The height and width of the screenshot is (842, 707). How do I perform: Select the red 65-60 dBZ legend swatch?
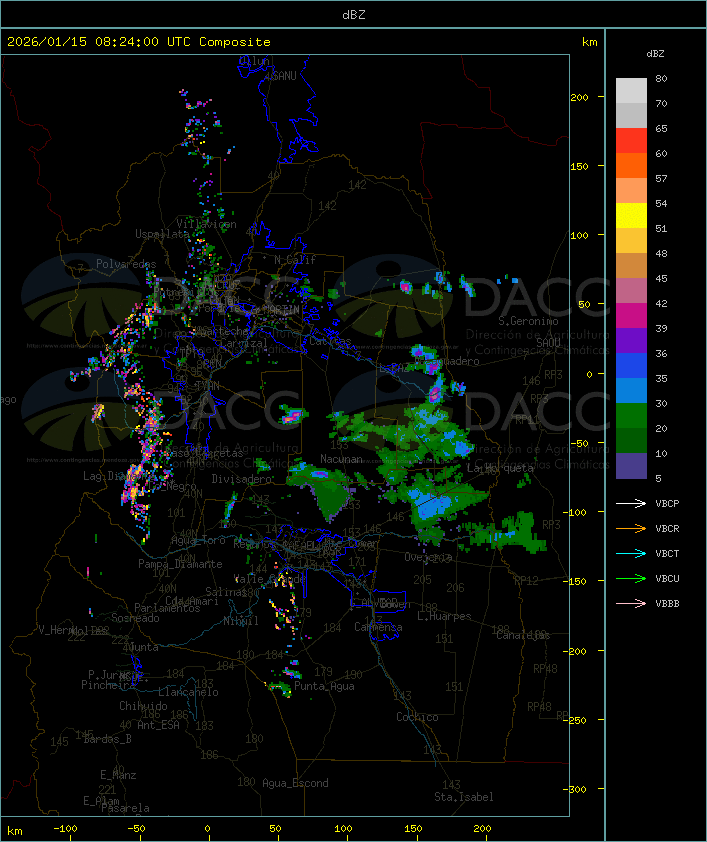point(631,141)
